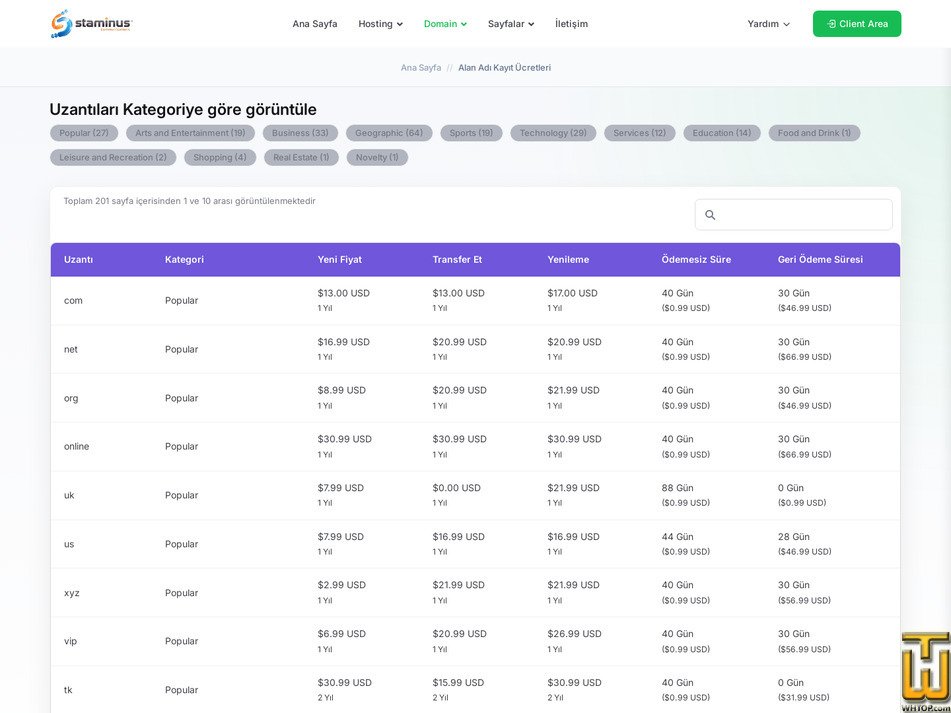Sort by Uzantı column header
951x713 pixels.
tap(78, 259)
